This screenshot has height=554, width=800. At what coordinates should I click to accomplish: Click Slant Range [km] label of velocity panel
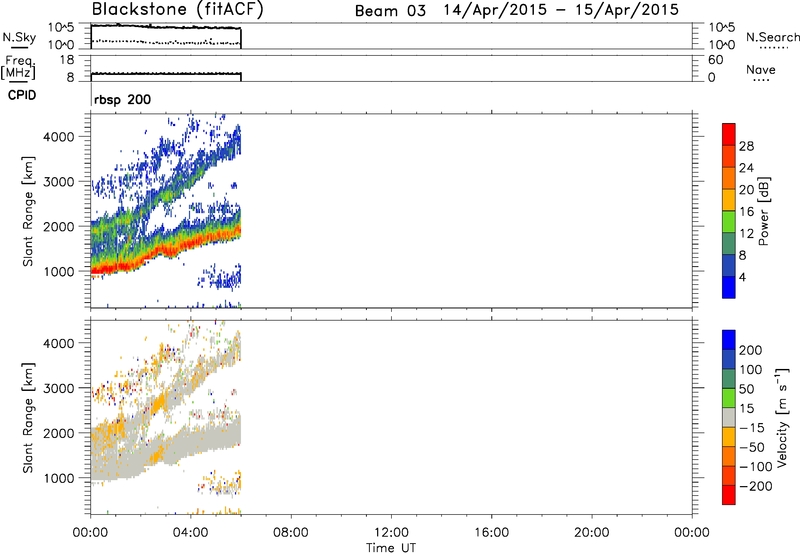28,418
